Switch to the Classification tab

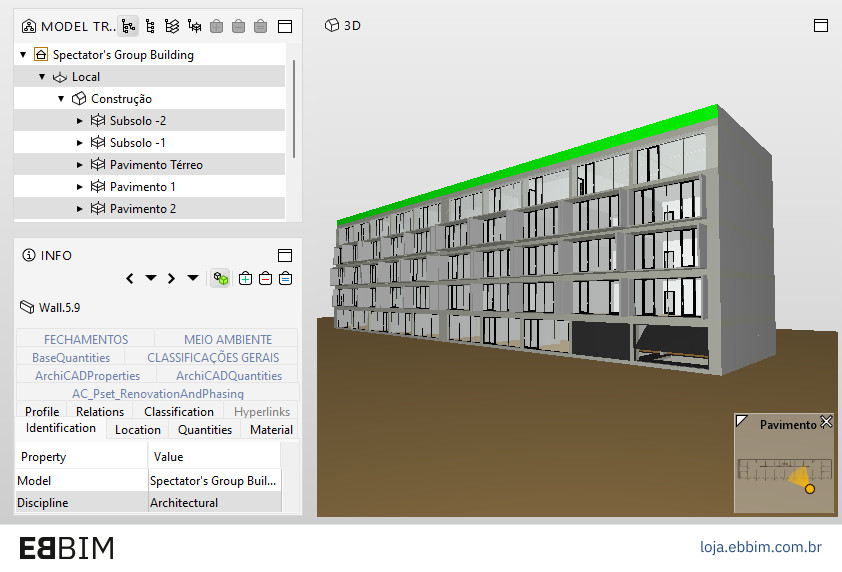point(179,411)
